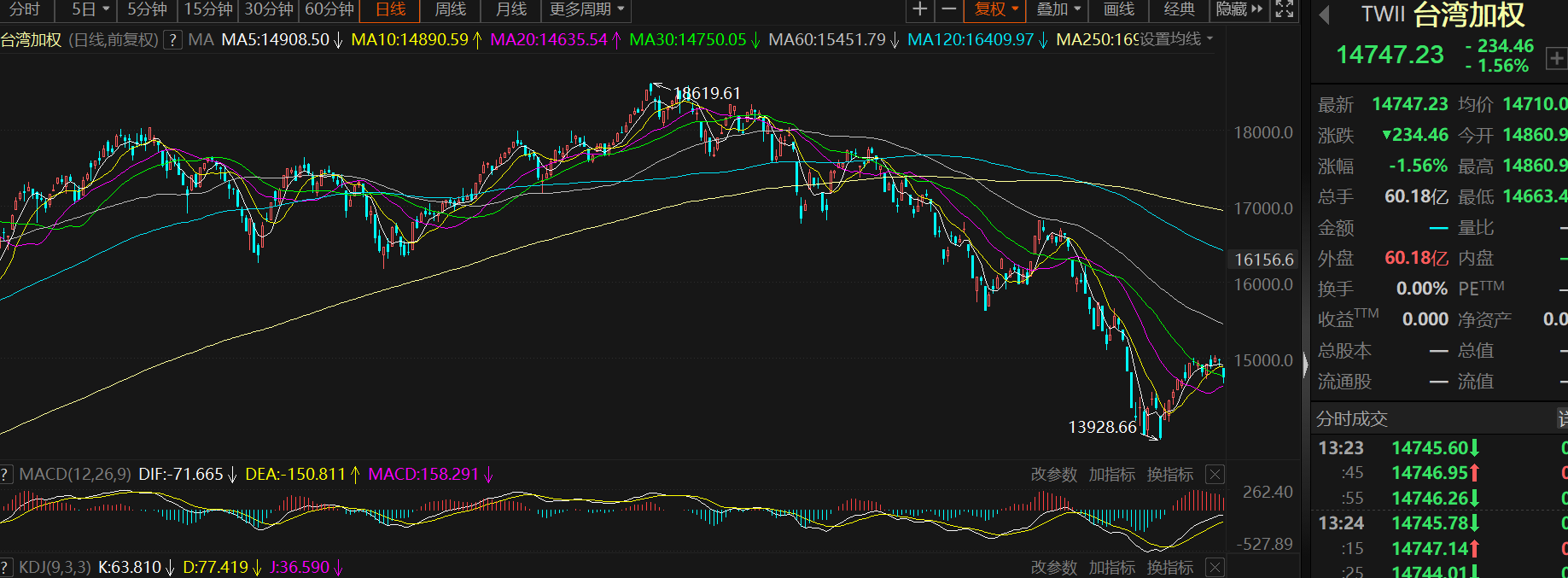This screenshot has width=1568, height=578.
Task: Zoom in chart with plus icon
Action: 919,9
